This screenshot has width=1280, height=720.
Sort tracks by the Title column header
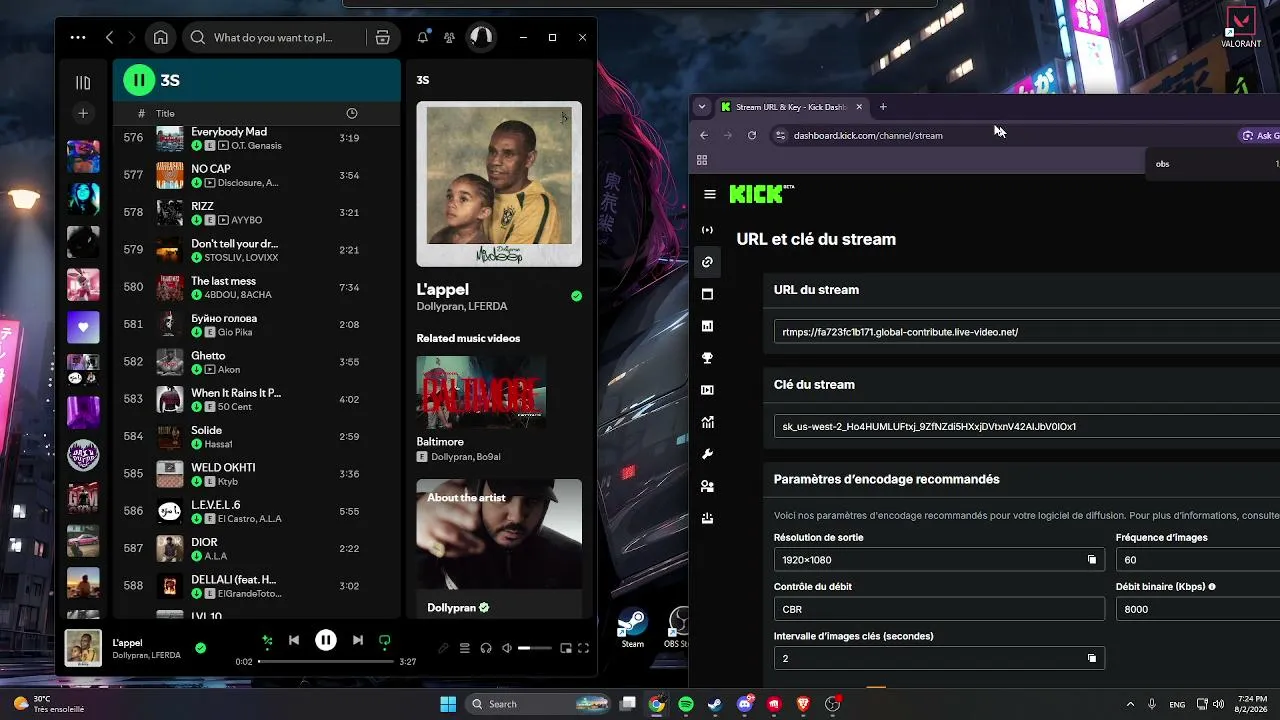point(165,113)
